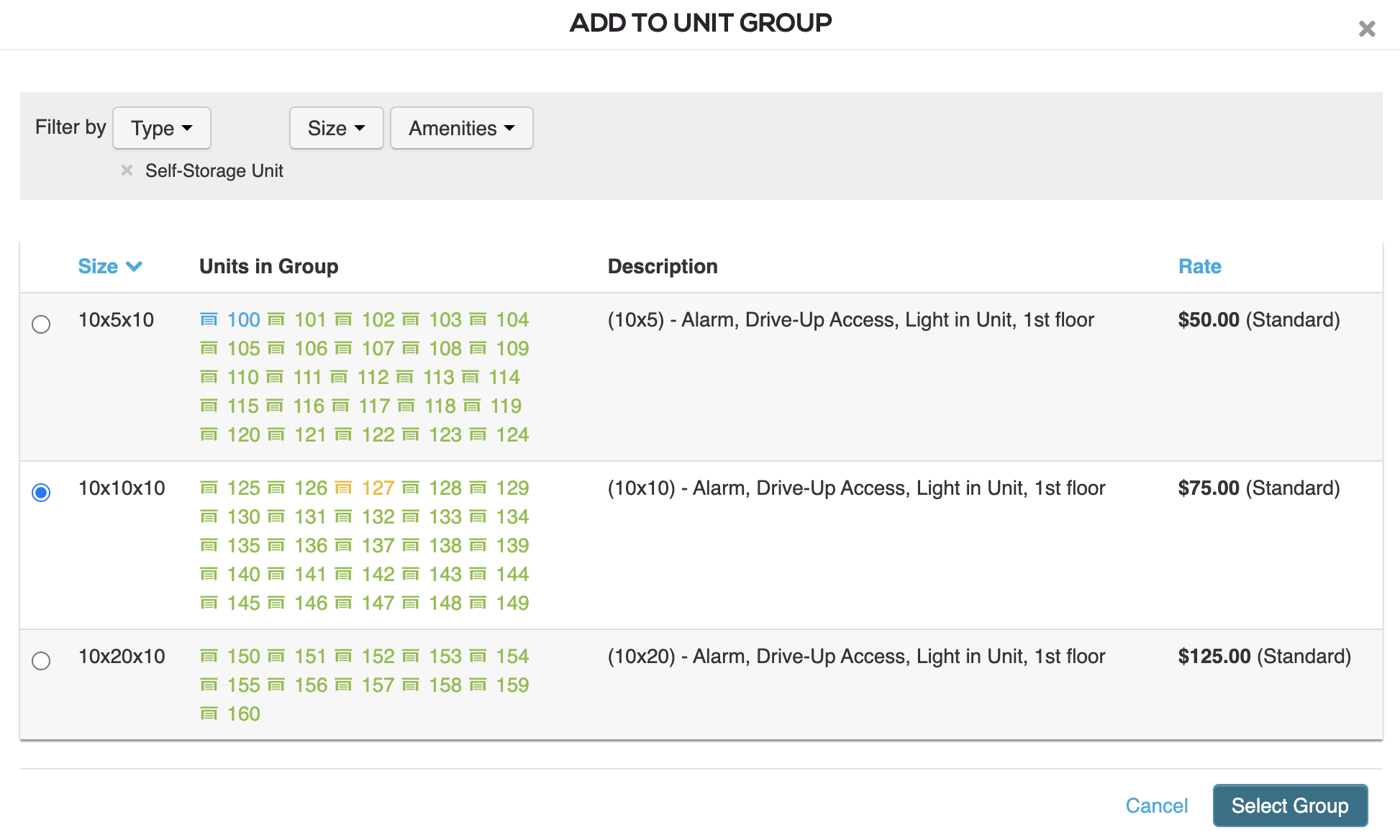
Task: Click the Rate column header
Action: (1199, 266)
